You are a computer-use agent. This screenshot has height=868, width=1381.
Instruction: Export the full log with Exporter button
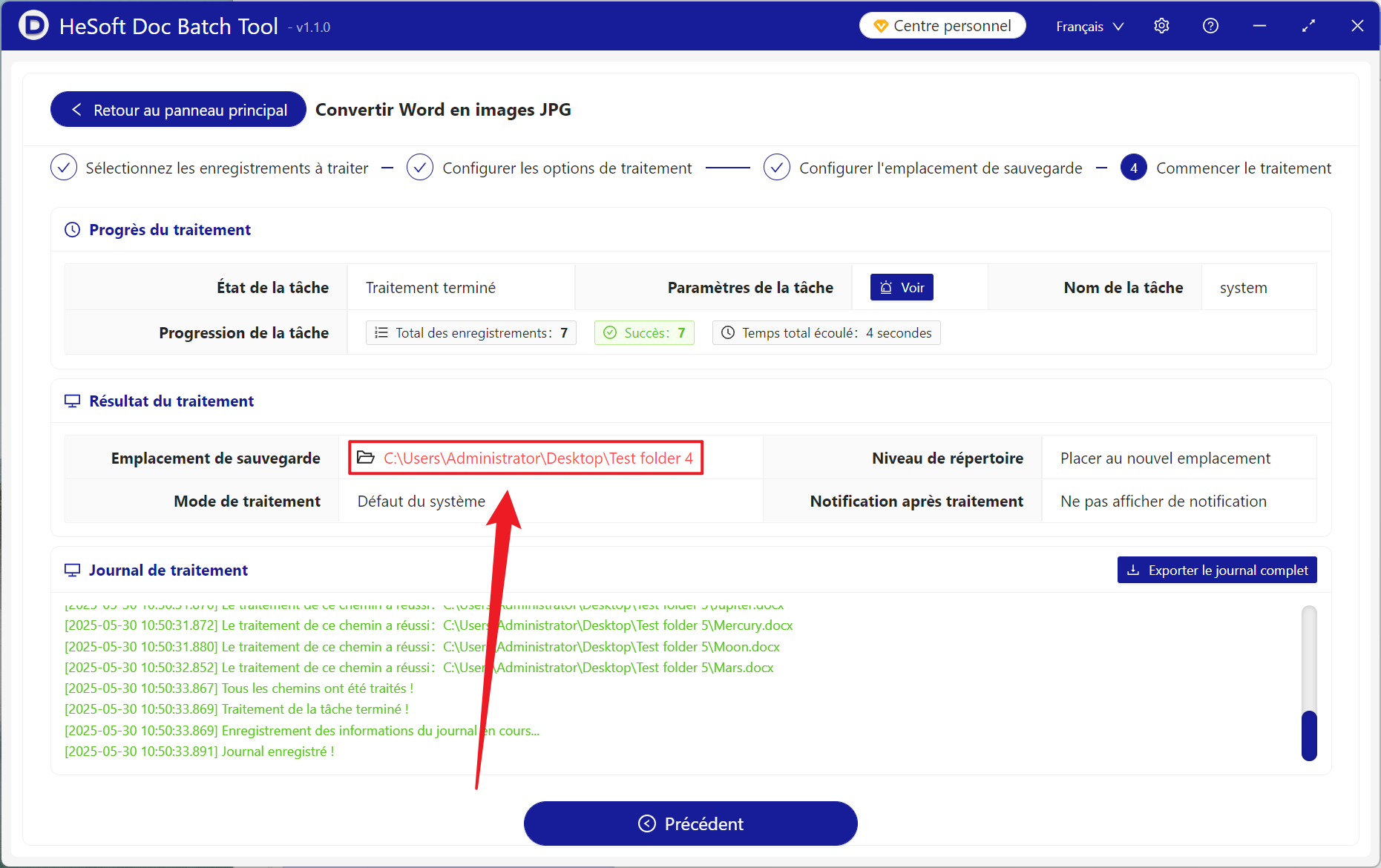pyautogui.click(x=1217, y=570)
